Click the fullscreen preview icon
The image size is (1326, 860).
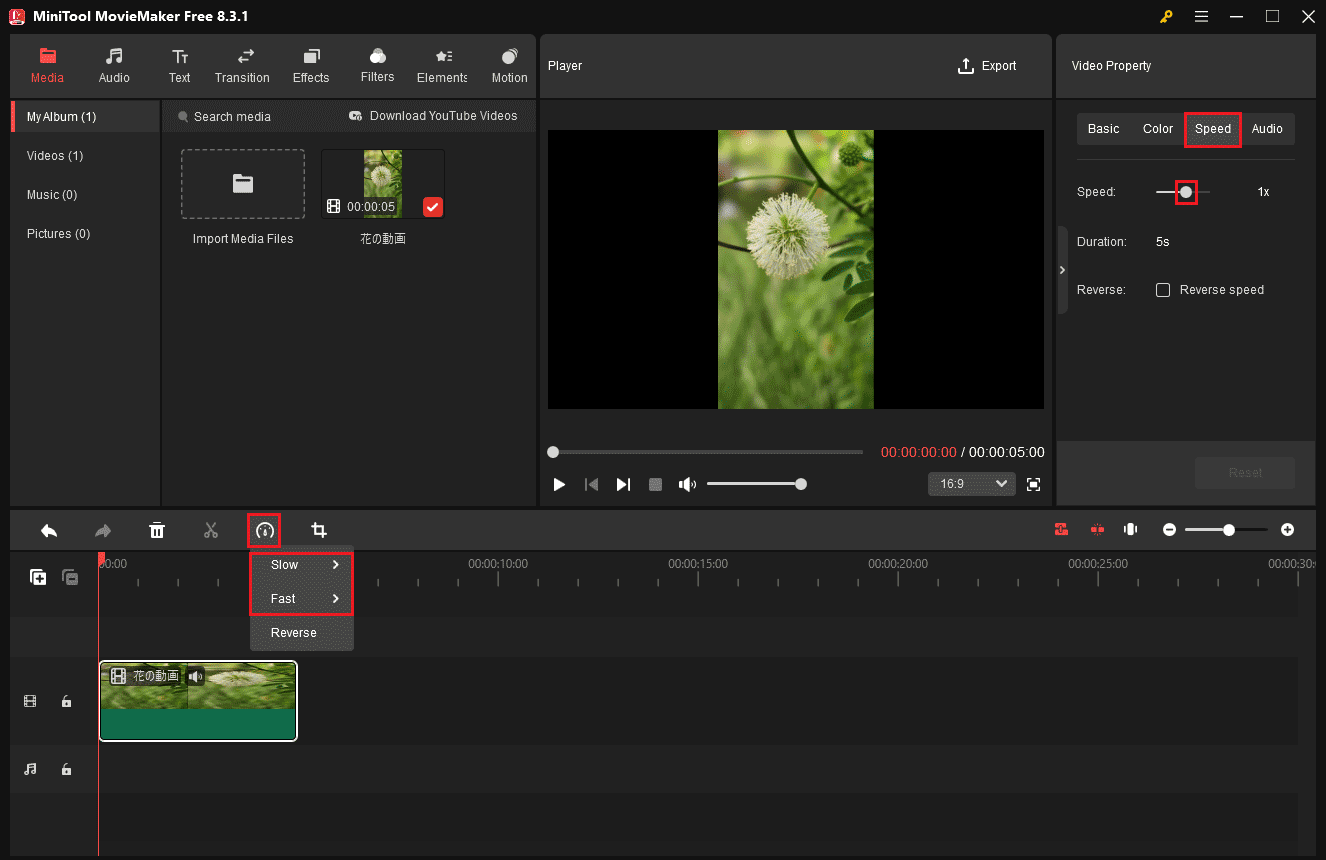pyautogui.click(x=1034, y=484)
